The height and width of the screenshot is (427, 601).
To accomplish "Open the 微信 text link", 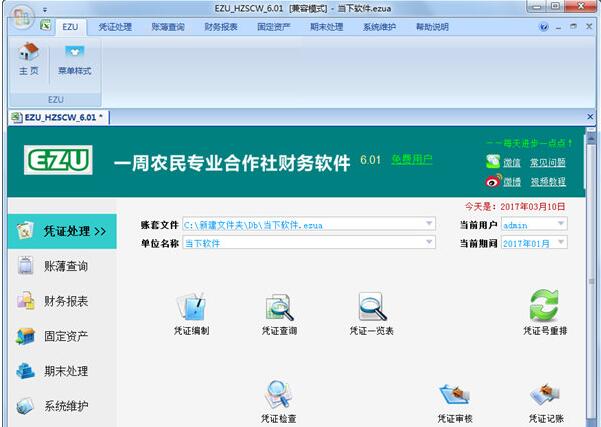I will 512,163.
